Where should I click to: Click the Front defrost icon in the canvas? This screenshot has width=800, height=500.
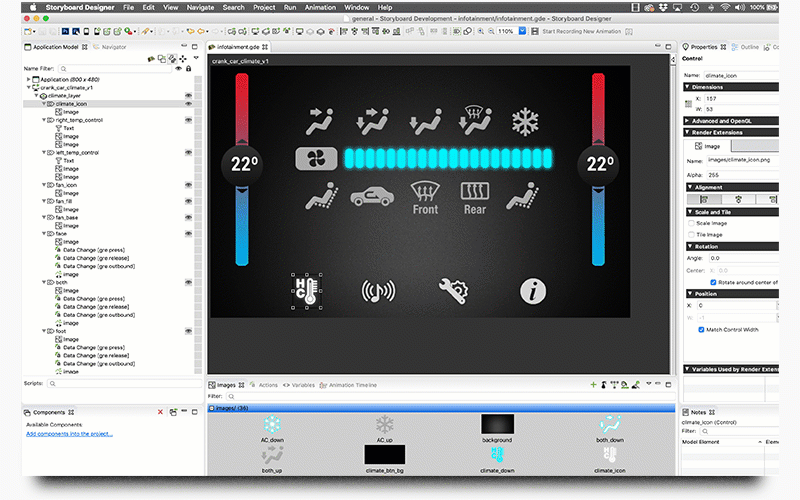(x=425, y=199)
